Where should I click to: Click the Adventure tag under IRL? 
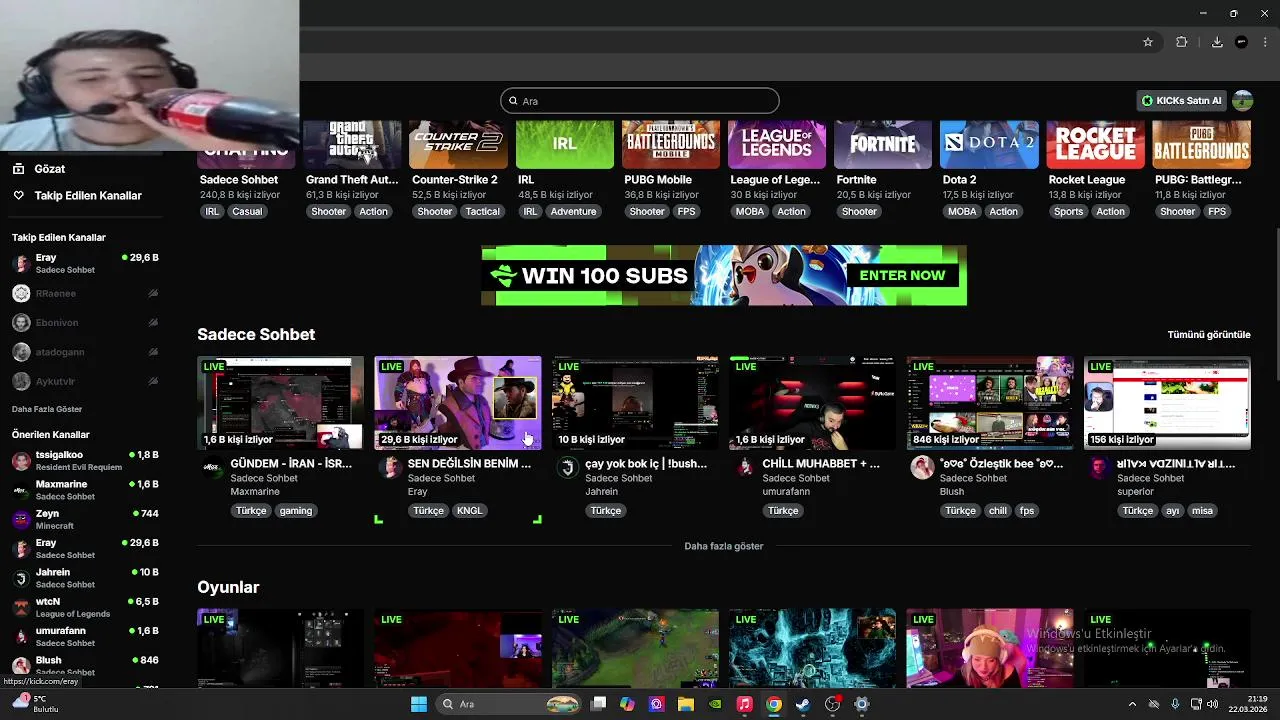click(x=573, y=211)
